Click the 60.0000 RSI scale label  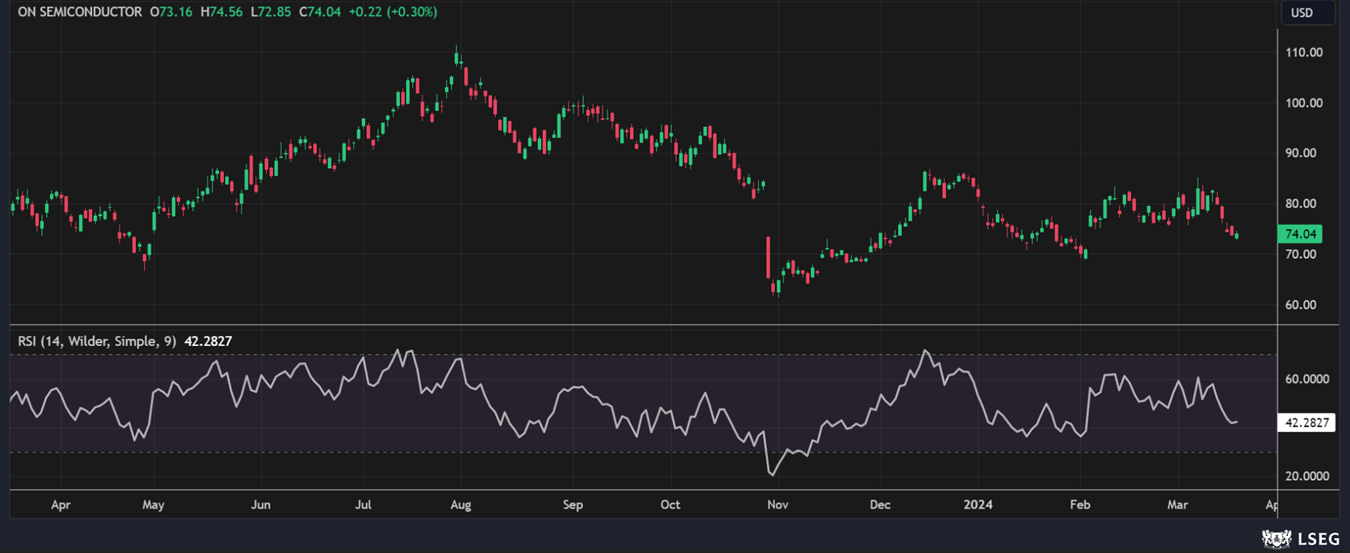1306,380
